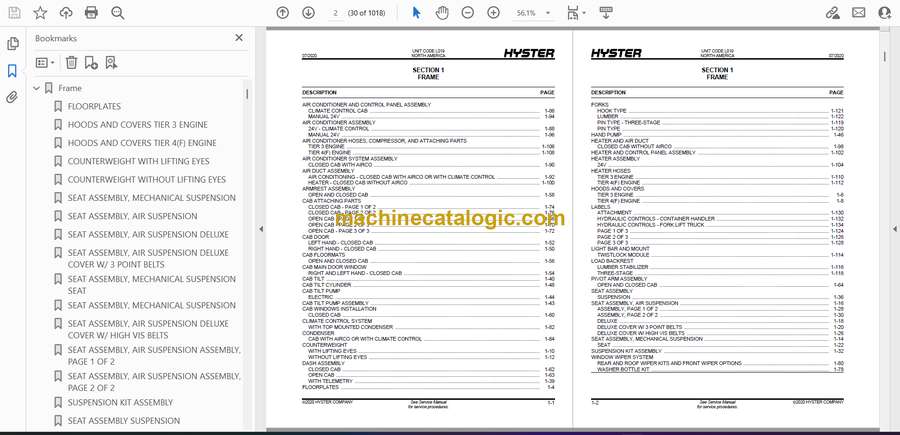Select the Frame bookmark

(x=70, y=88)
